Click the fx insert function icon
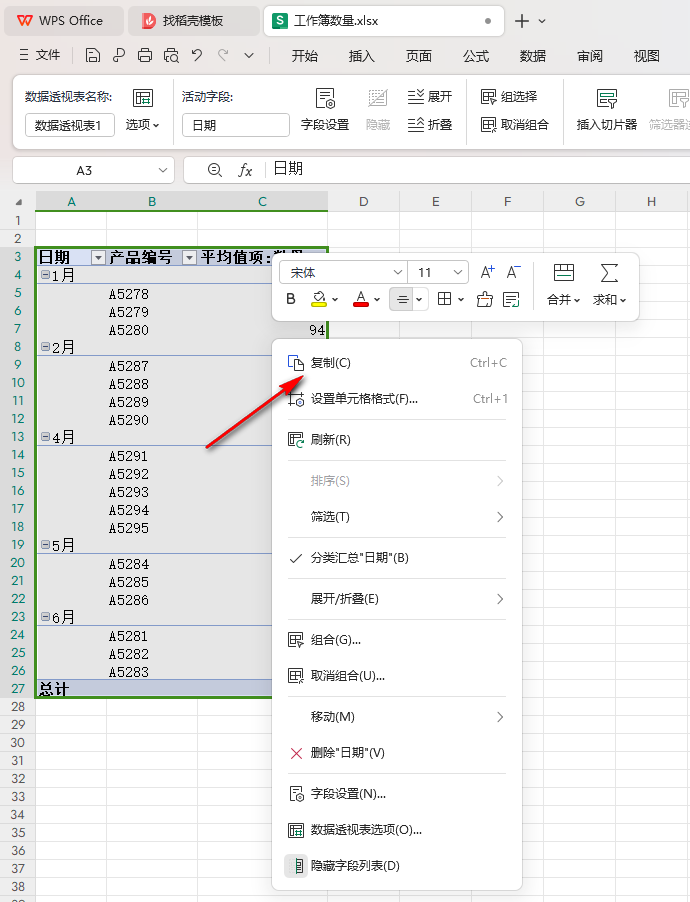Screen dimensions: 690x902 click(245, 170)
